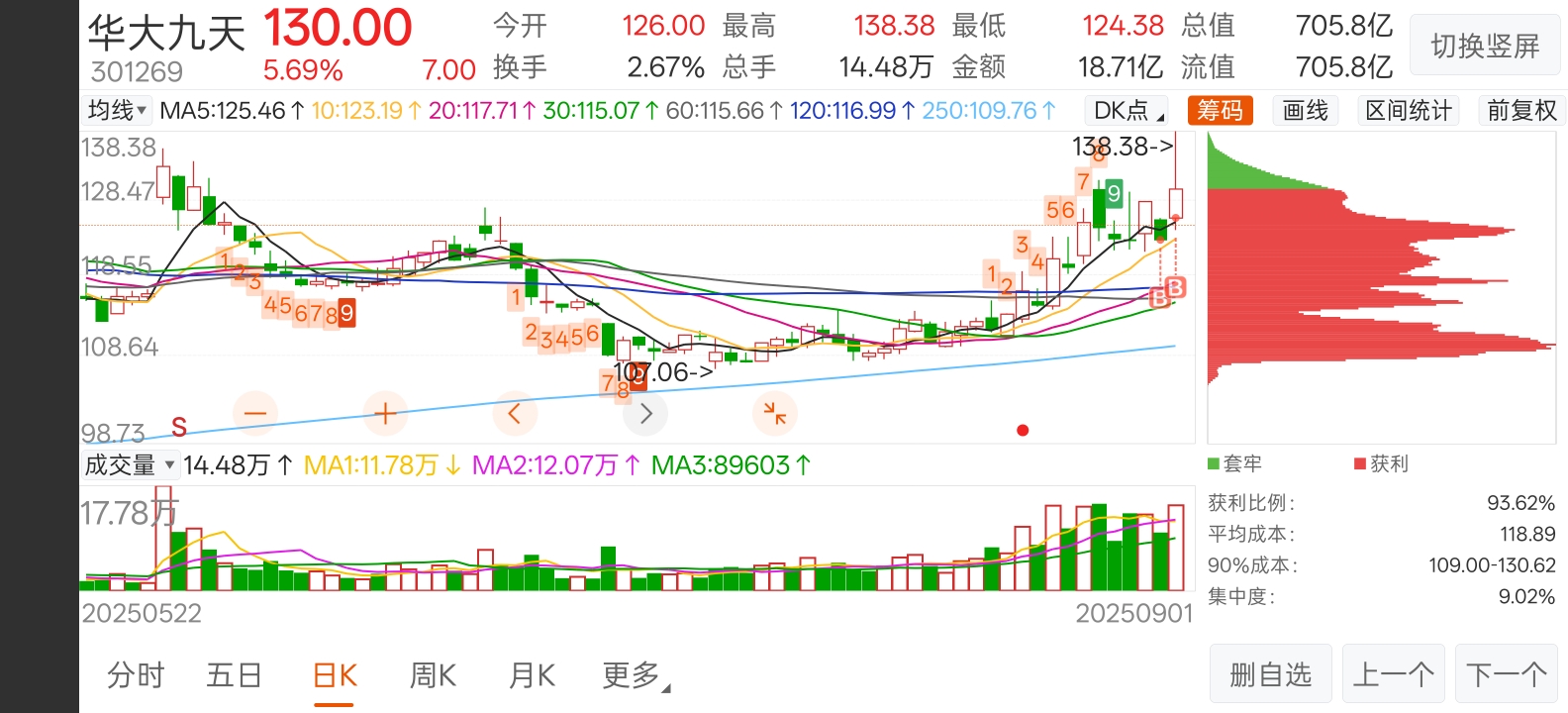Tap the red 获利 legend swatch

pos(1360,463)
